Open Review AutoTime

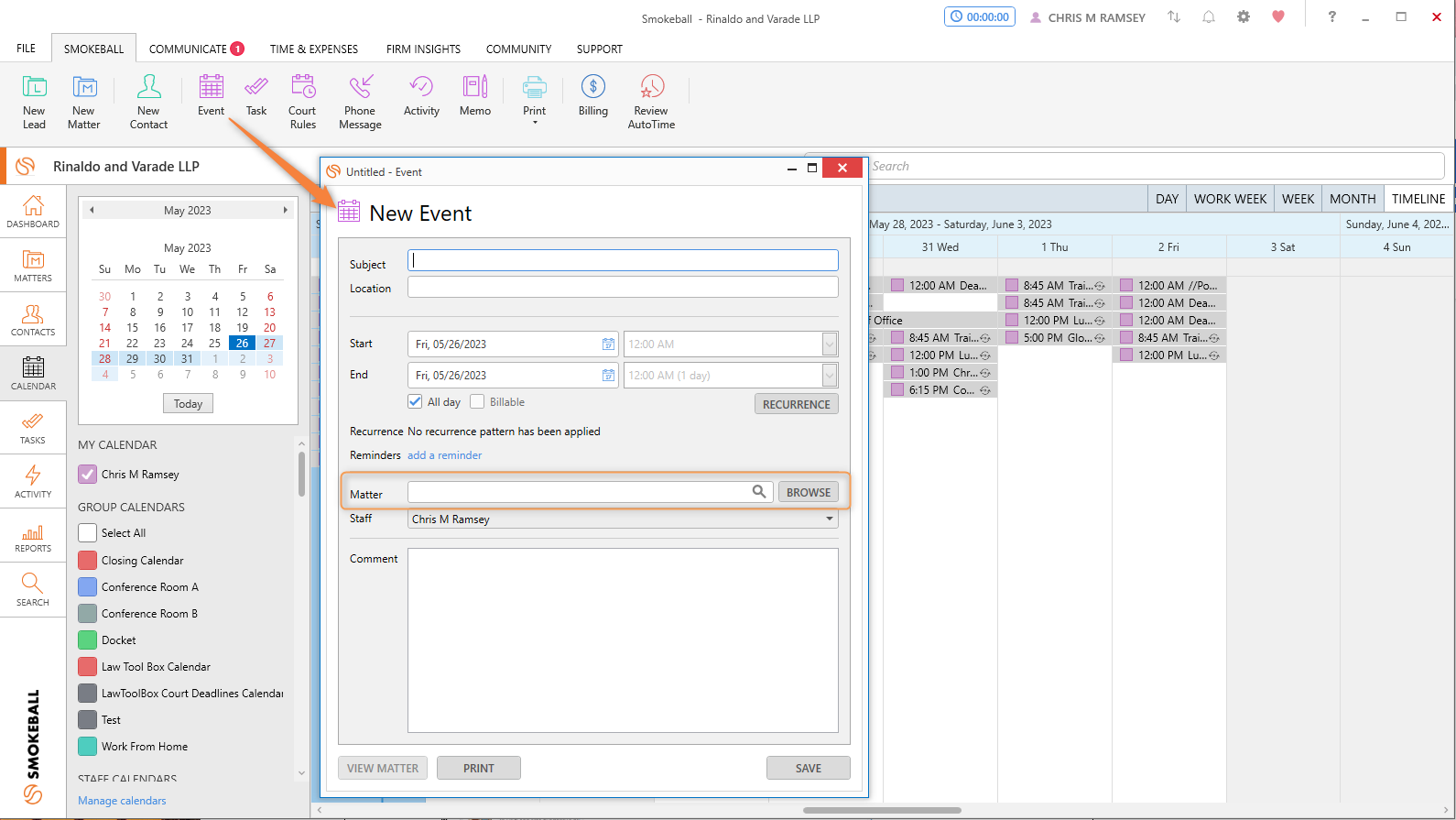click(651, 102)
